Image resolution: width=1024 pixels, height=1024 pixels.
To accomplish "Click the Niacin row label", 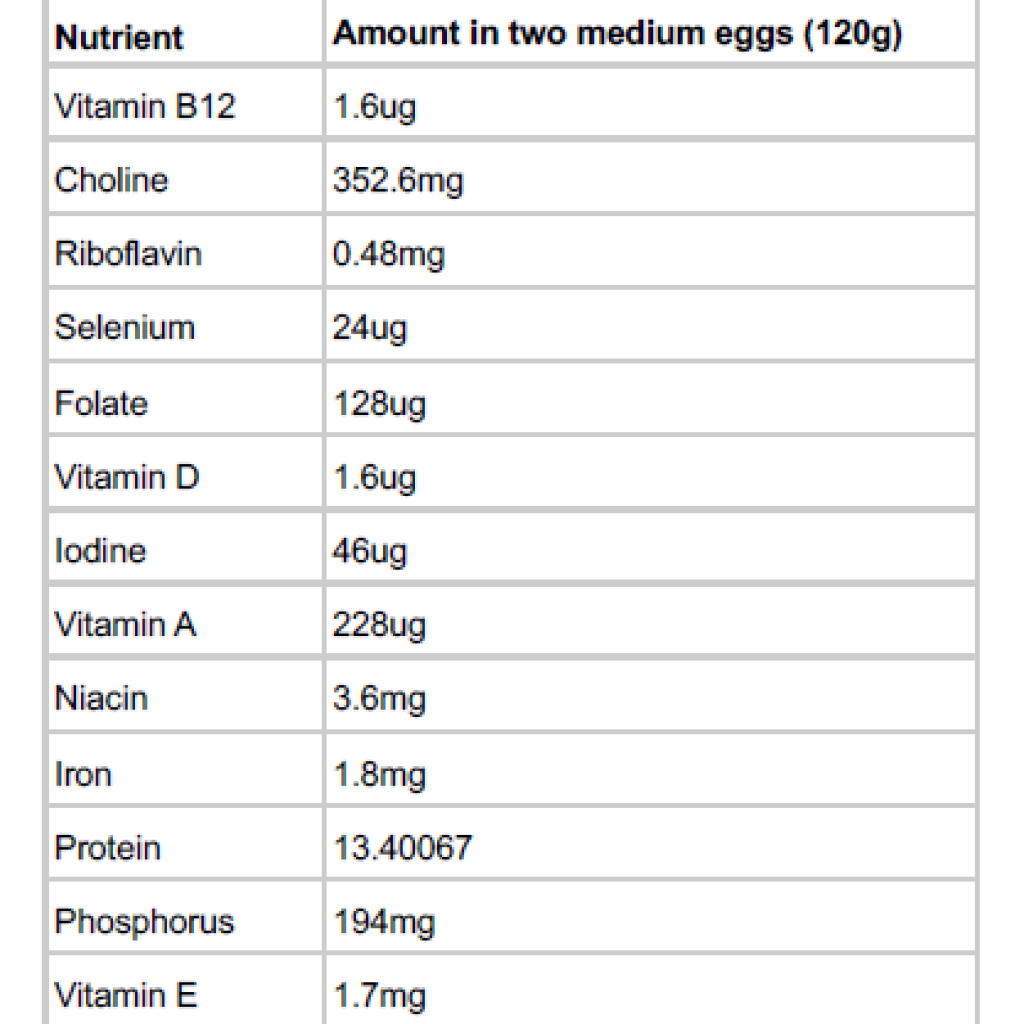I will point(101,697).
